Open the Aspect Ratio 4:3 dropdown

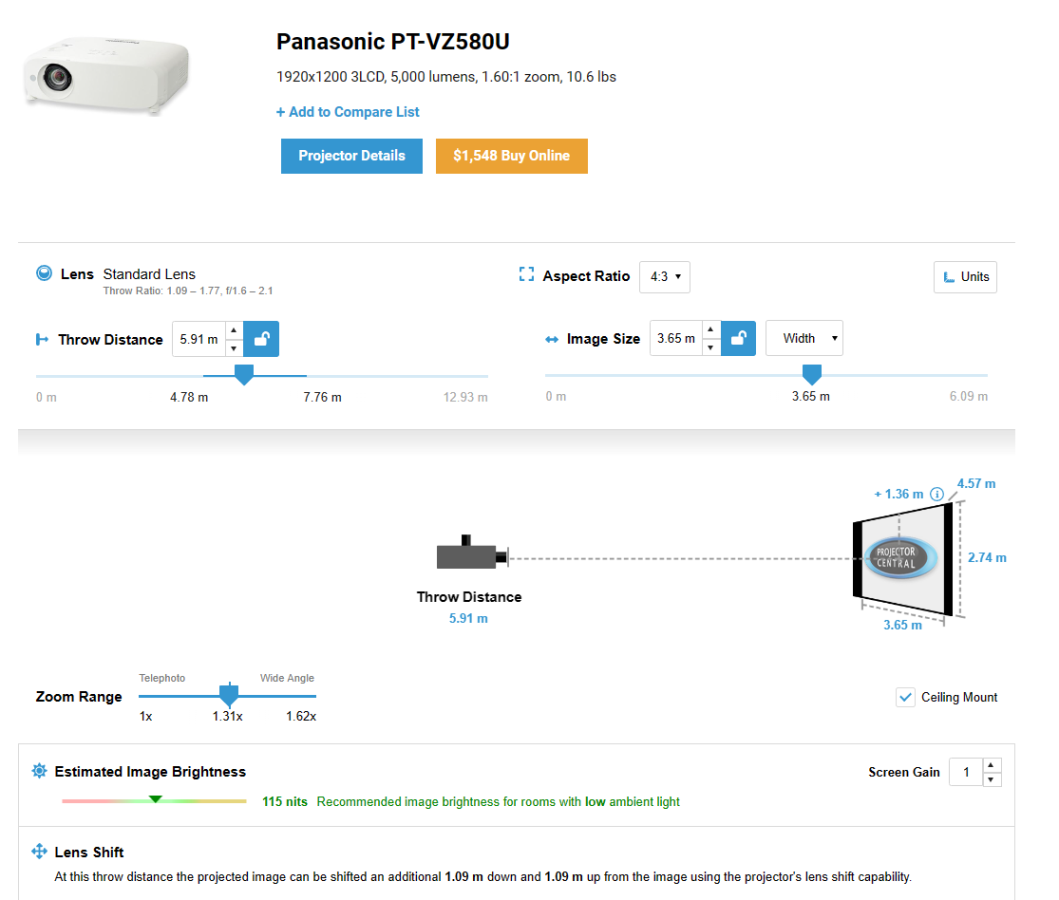[x=665, y=277]
